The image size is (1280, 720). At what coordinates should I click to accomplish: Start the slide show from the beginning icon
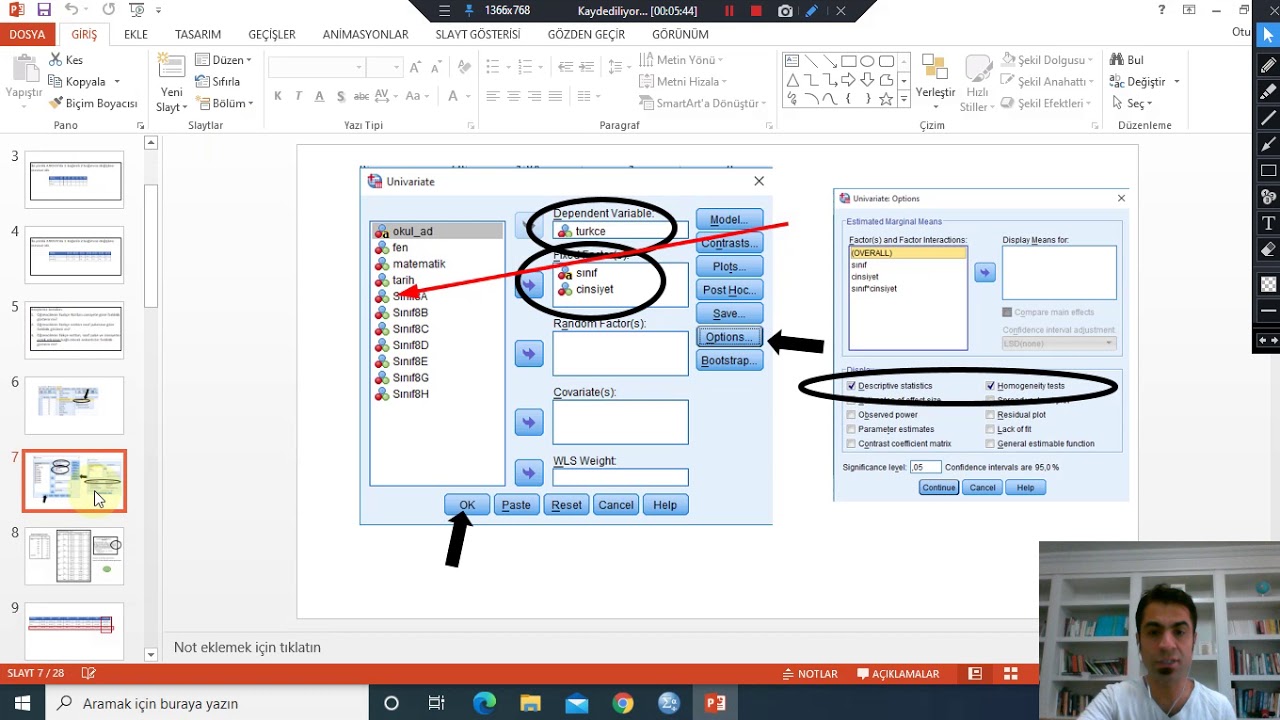tap(137, 10)
